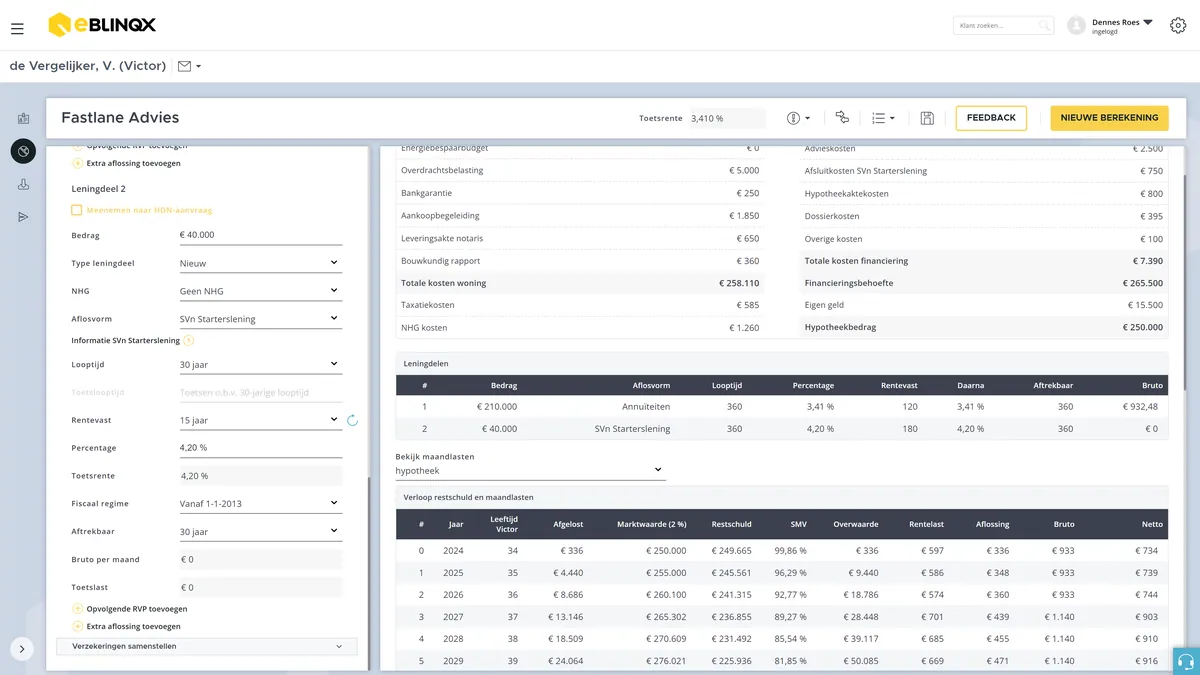Click the user avatar icon

pos(1077,26)
